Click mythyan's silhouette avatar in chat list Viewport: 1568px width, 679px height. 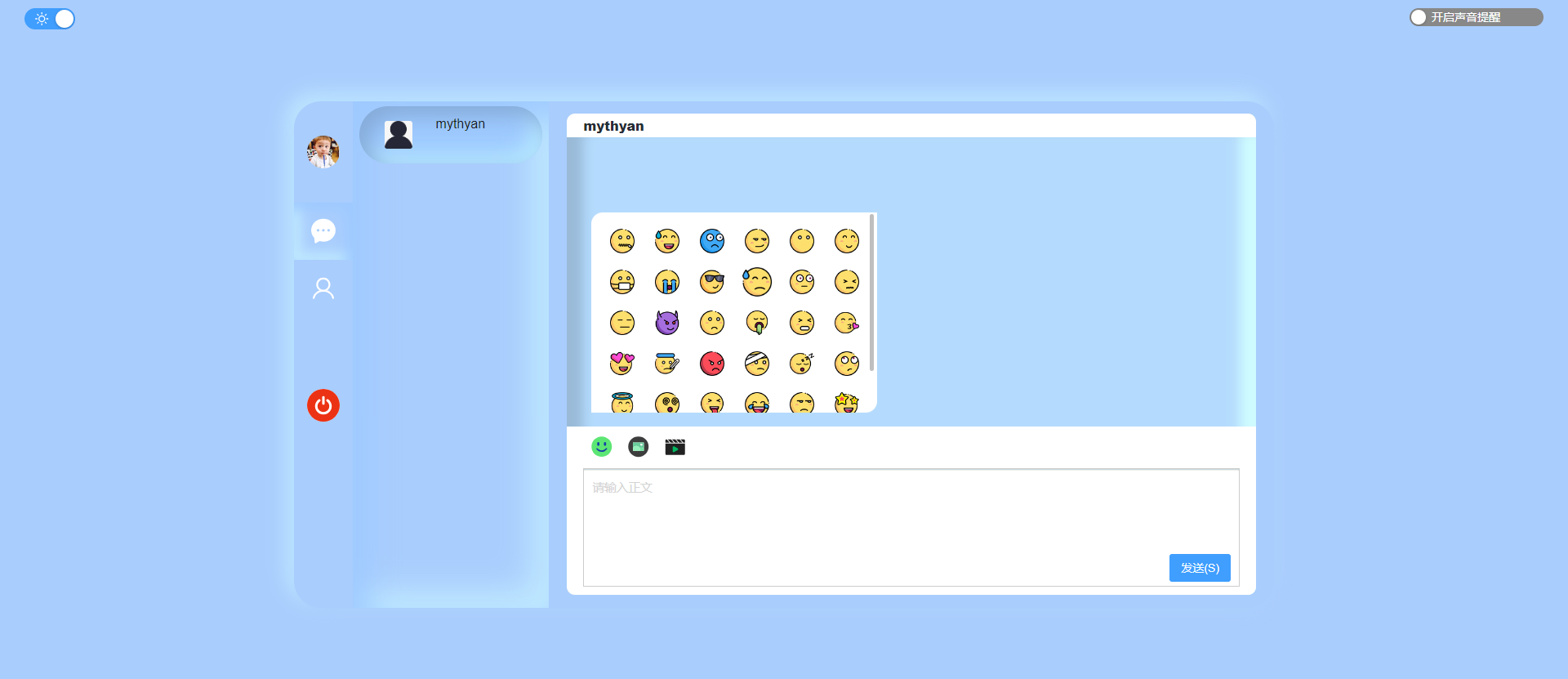399,135
